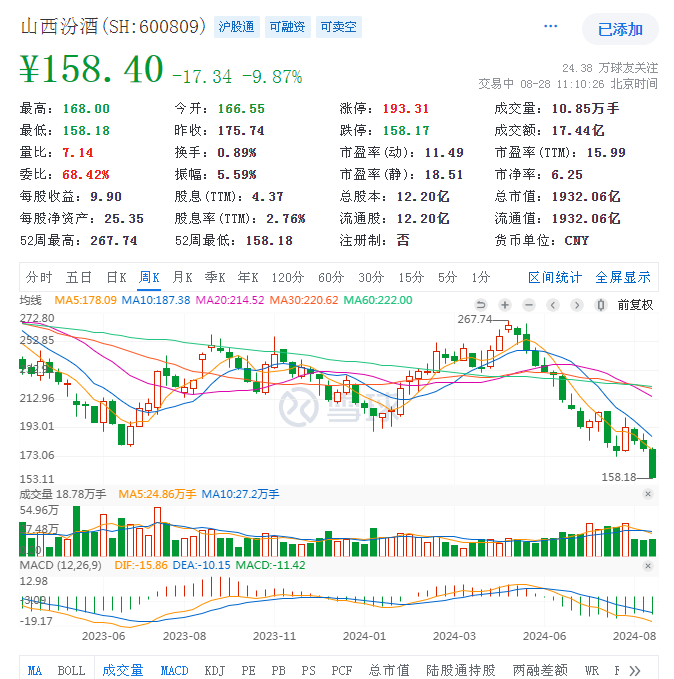674x679 pixels.
Task: Click the 区间统计 link
Action: pos(555,277)
